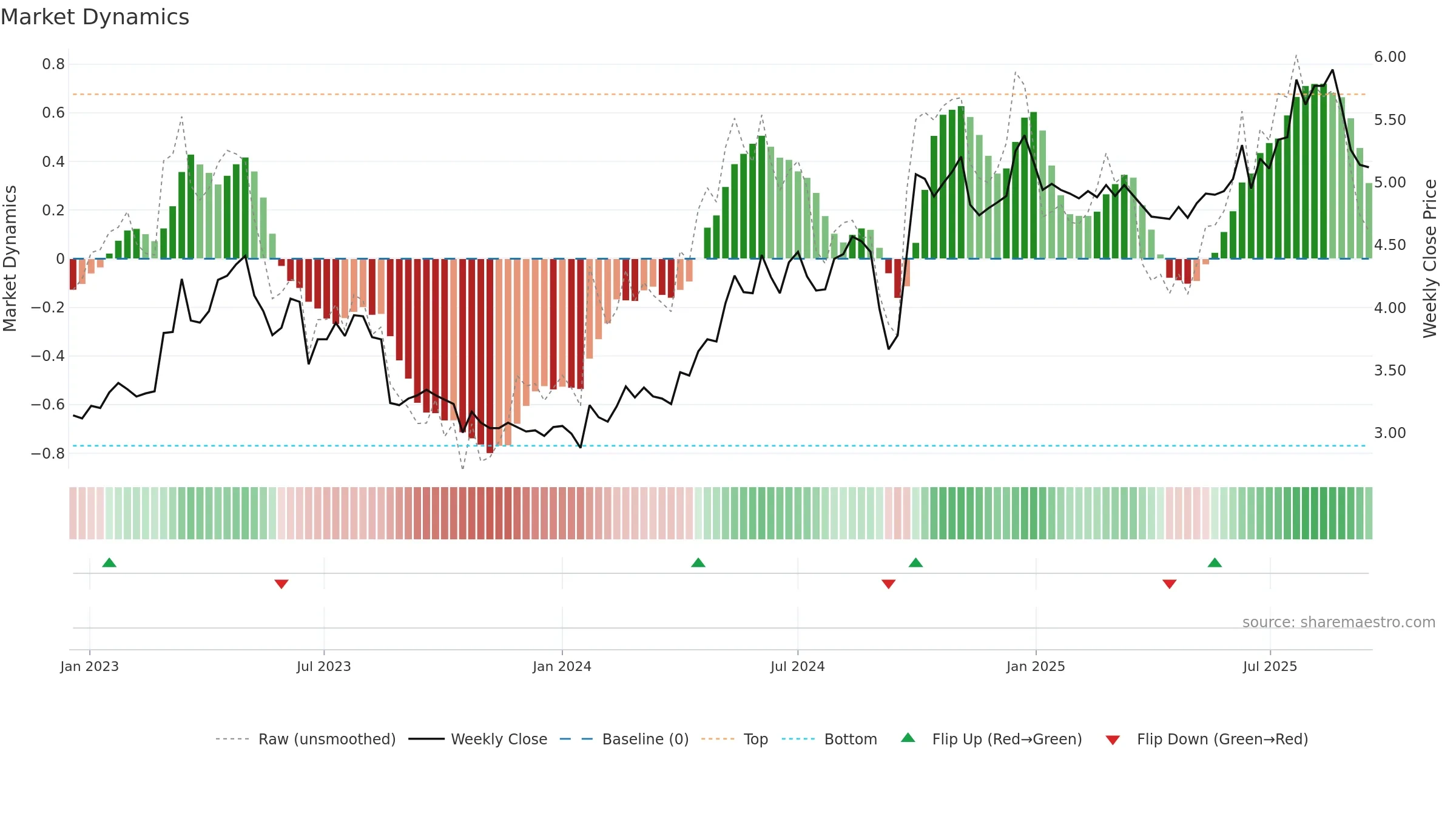The height and width of the screenshot is (819, 1456).
Task: Click the 0 baseline axis tick
Action: (60, 259)
